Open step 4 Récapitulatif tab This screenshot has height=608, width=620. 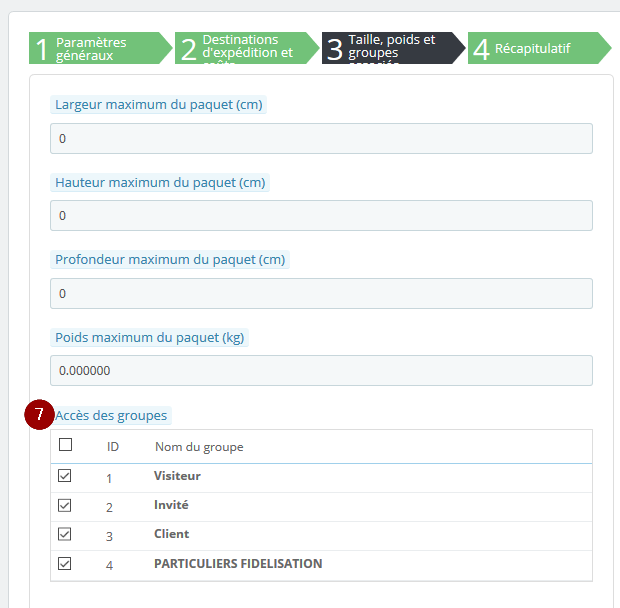(539, 48)
